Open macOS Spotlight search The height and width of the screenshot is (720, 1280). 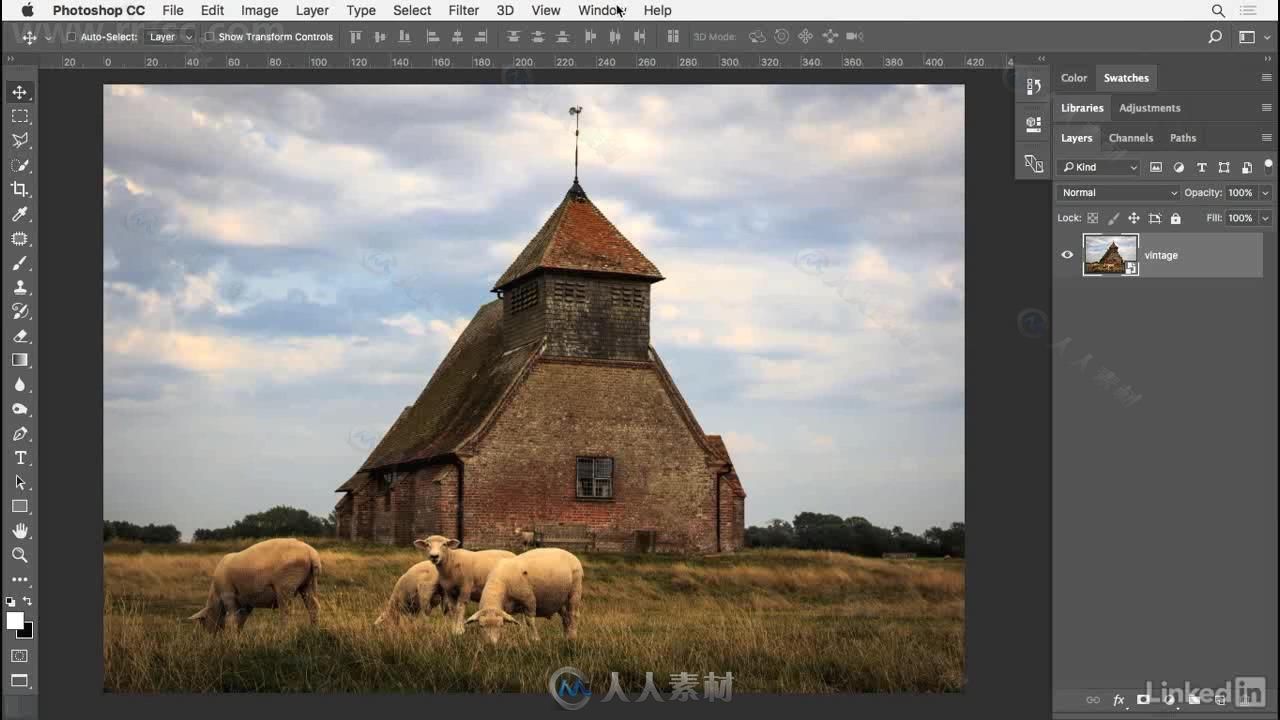(x=1218, y=10)
